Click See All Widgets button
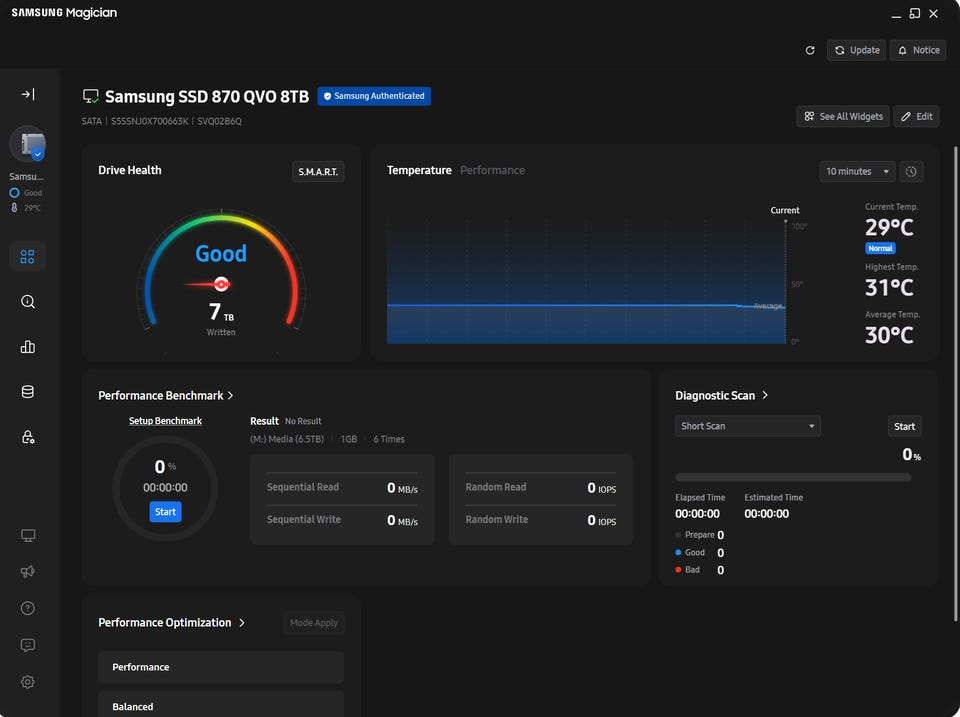Image resolution: width=960 pixels, height=717 pixels. click(843, 116)
